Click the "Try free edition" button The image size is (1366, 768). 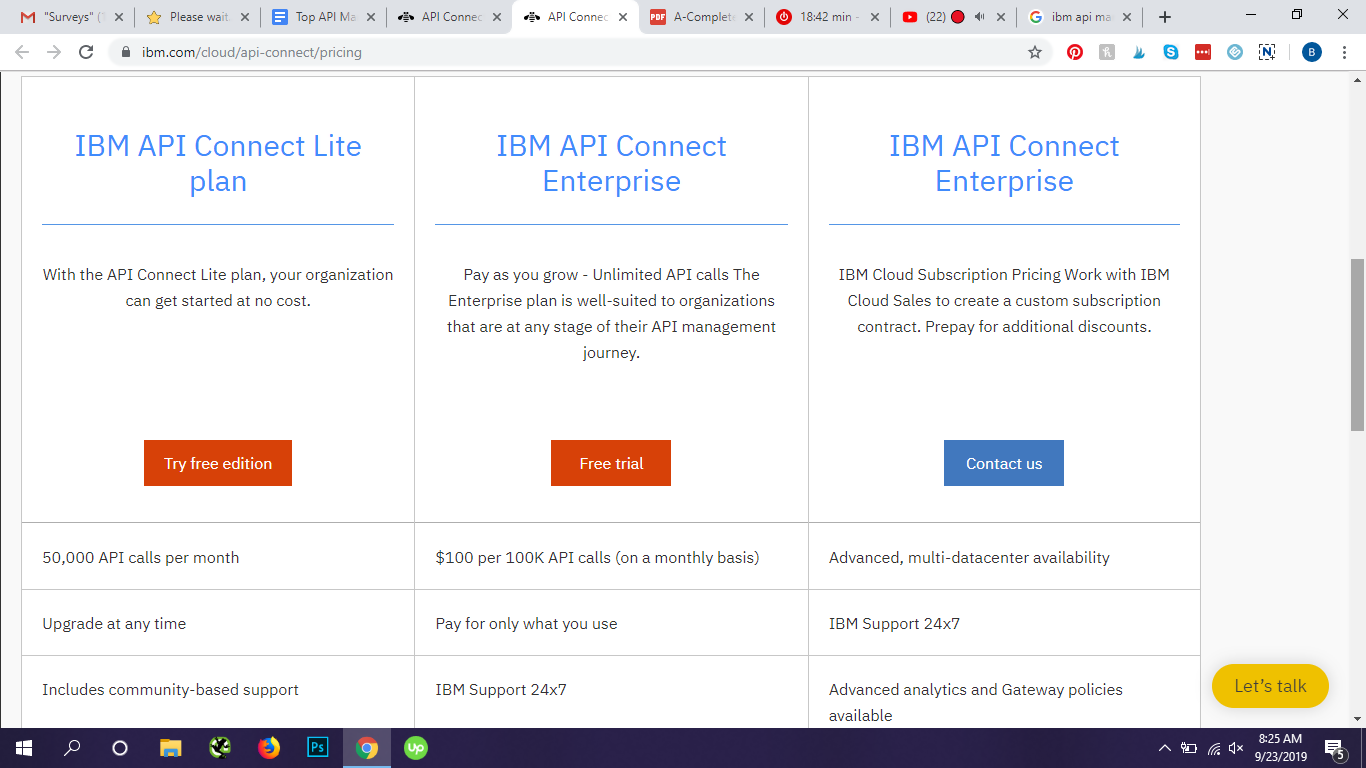coord(218,463)
